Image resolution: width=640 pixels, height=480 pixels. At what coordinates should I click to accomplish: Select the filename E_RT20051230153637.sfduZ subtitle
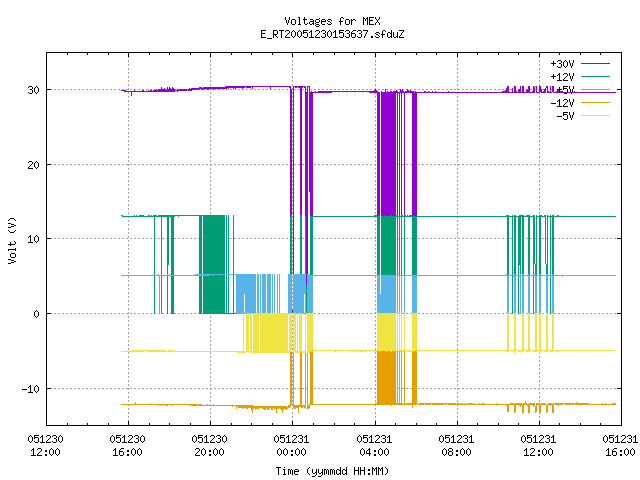[x=332, y=34]
